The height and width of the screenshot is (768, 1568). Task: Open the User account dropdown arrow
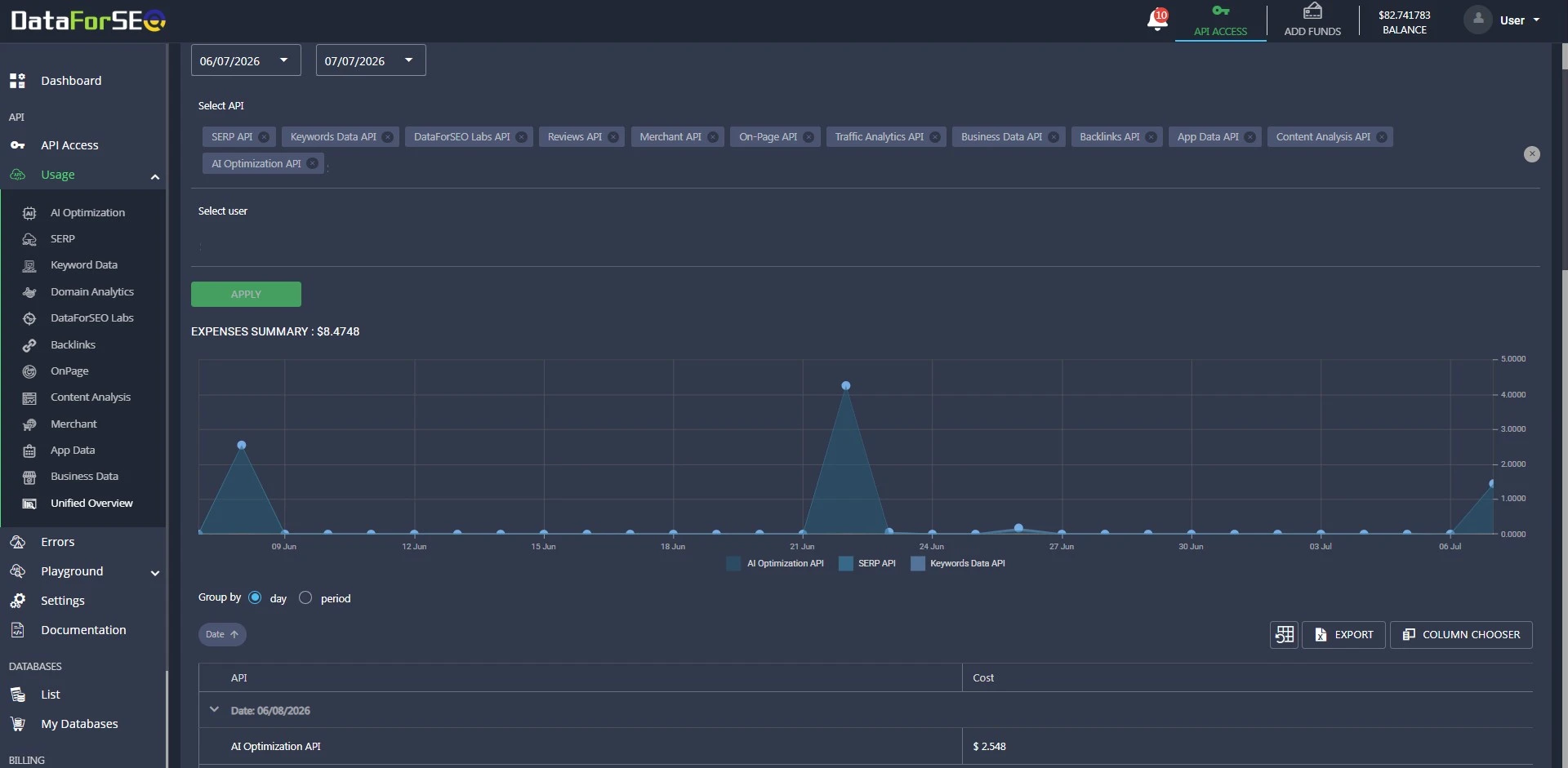1536,20
